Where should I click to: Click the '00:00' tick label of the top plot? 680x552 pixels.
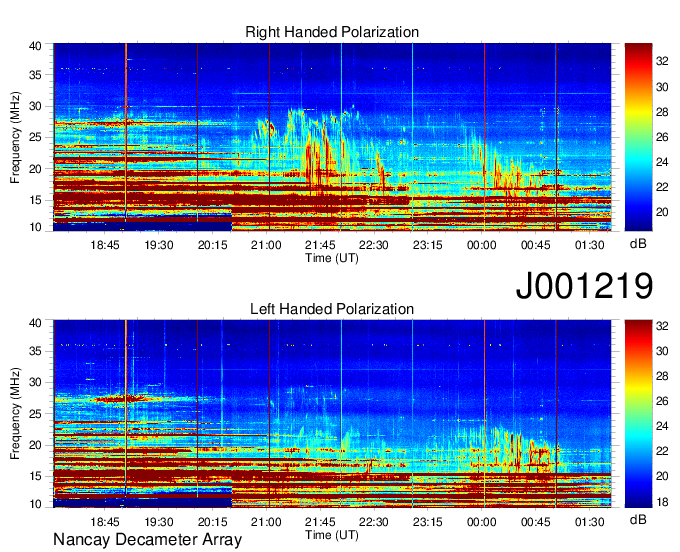point(481,245)
